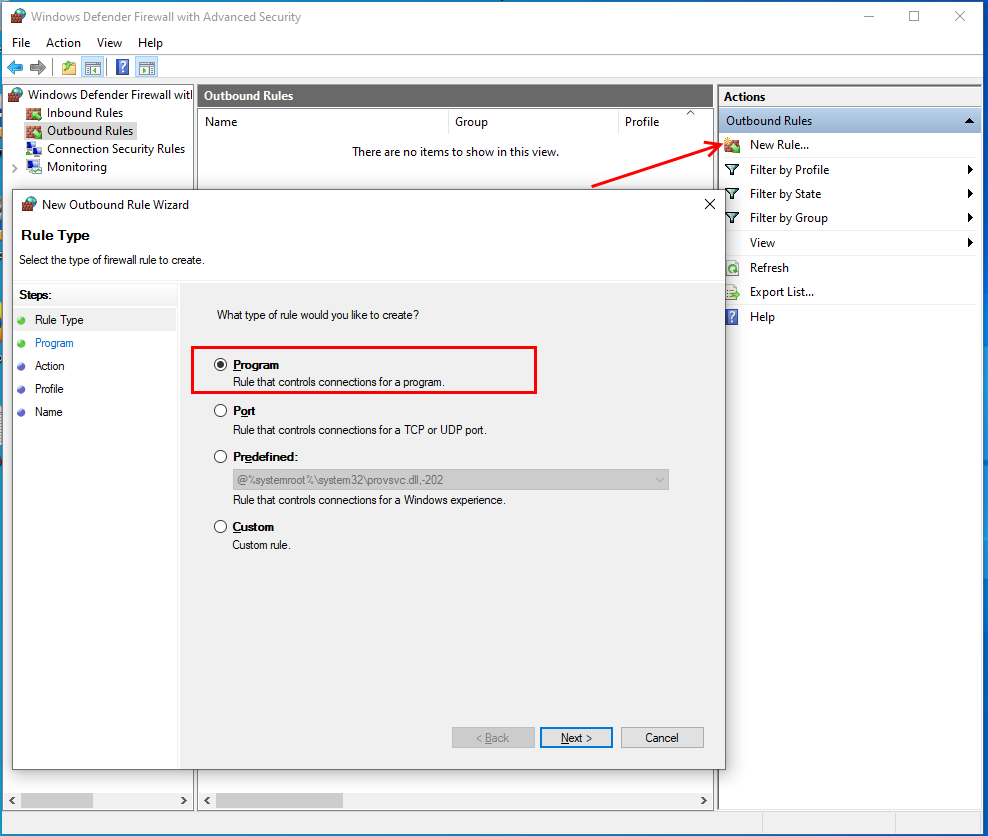Click the Filter by Profile funnel icon
The height and width of the screenshot is (836, 988).
(732, 170)
